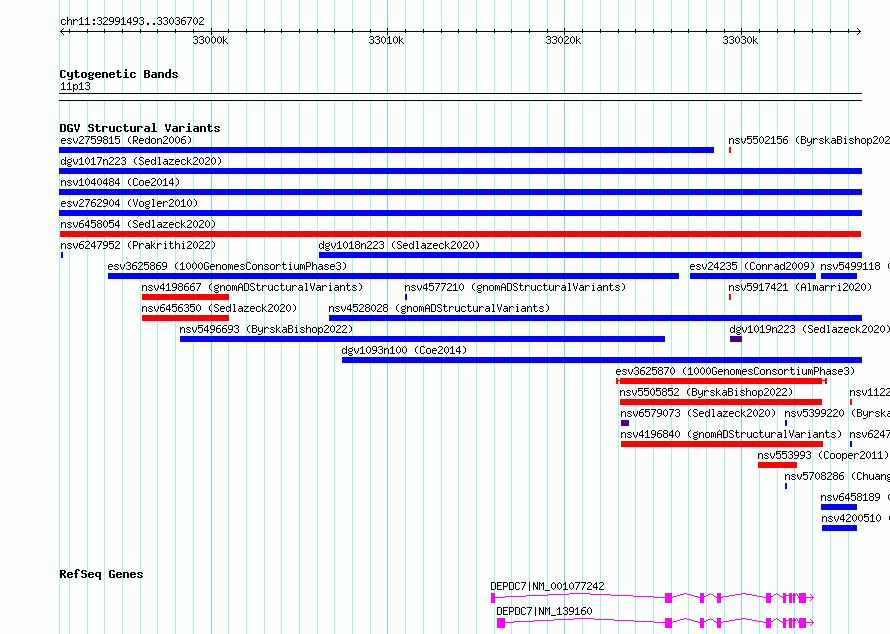890x634 pixels.
Task: Select variant nsv5505852 (ByrskaBishop2022)
Action: coord(721,402)
